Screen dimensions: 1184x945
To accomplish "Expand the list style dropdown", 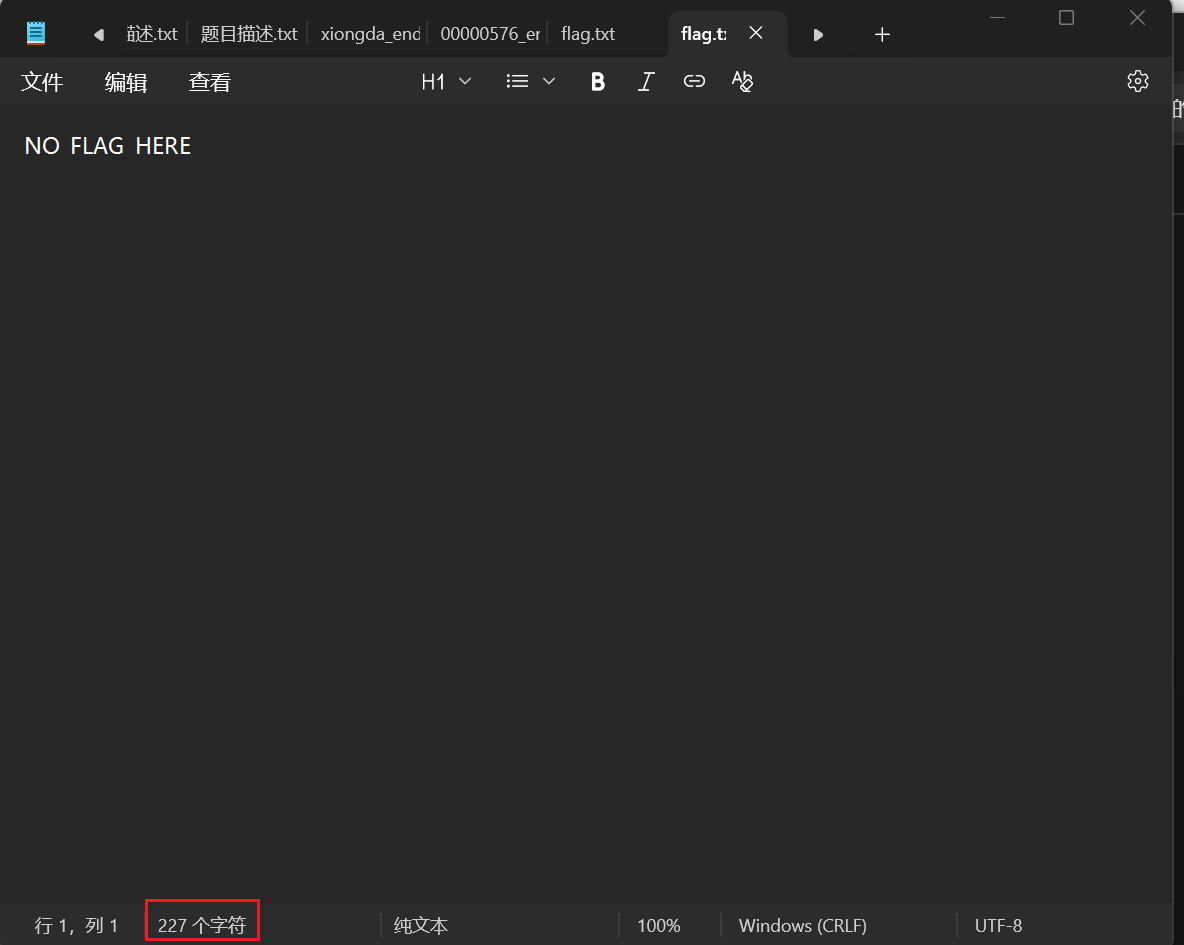I will (x=530, y=82).
